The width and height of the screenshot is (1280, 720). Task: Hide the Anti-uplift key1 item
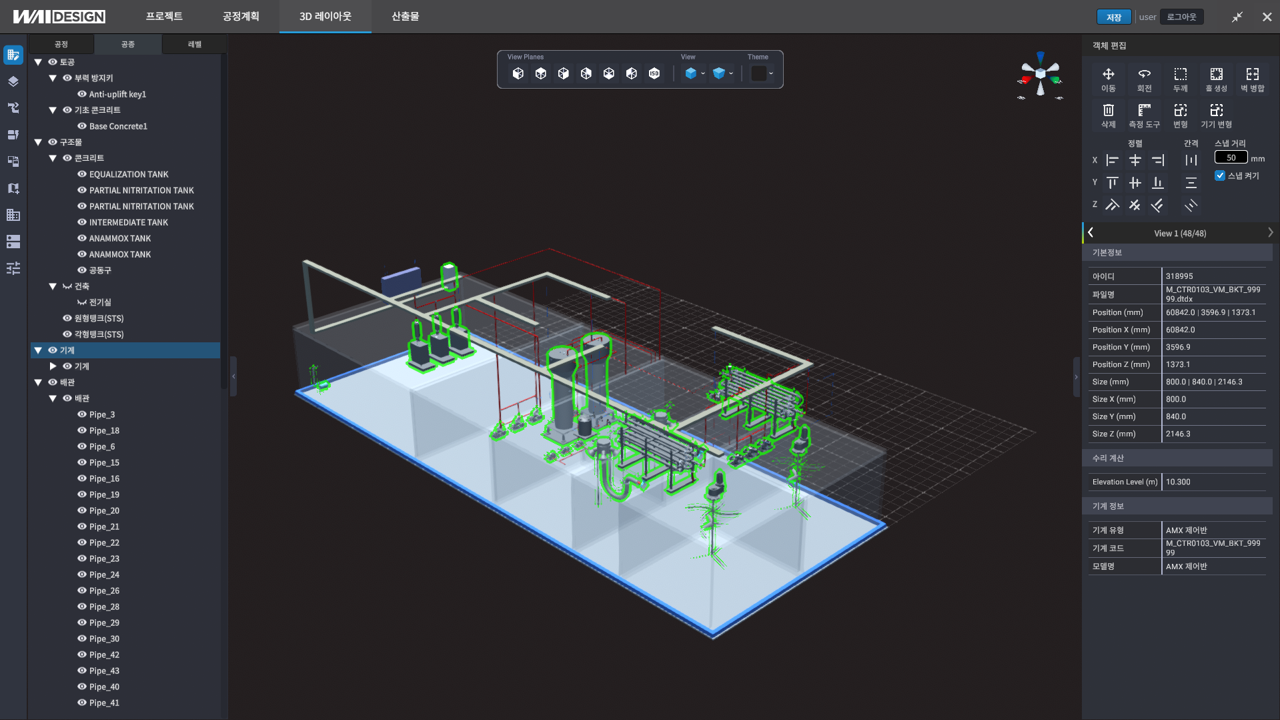pos(82,94)
